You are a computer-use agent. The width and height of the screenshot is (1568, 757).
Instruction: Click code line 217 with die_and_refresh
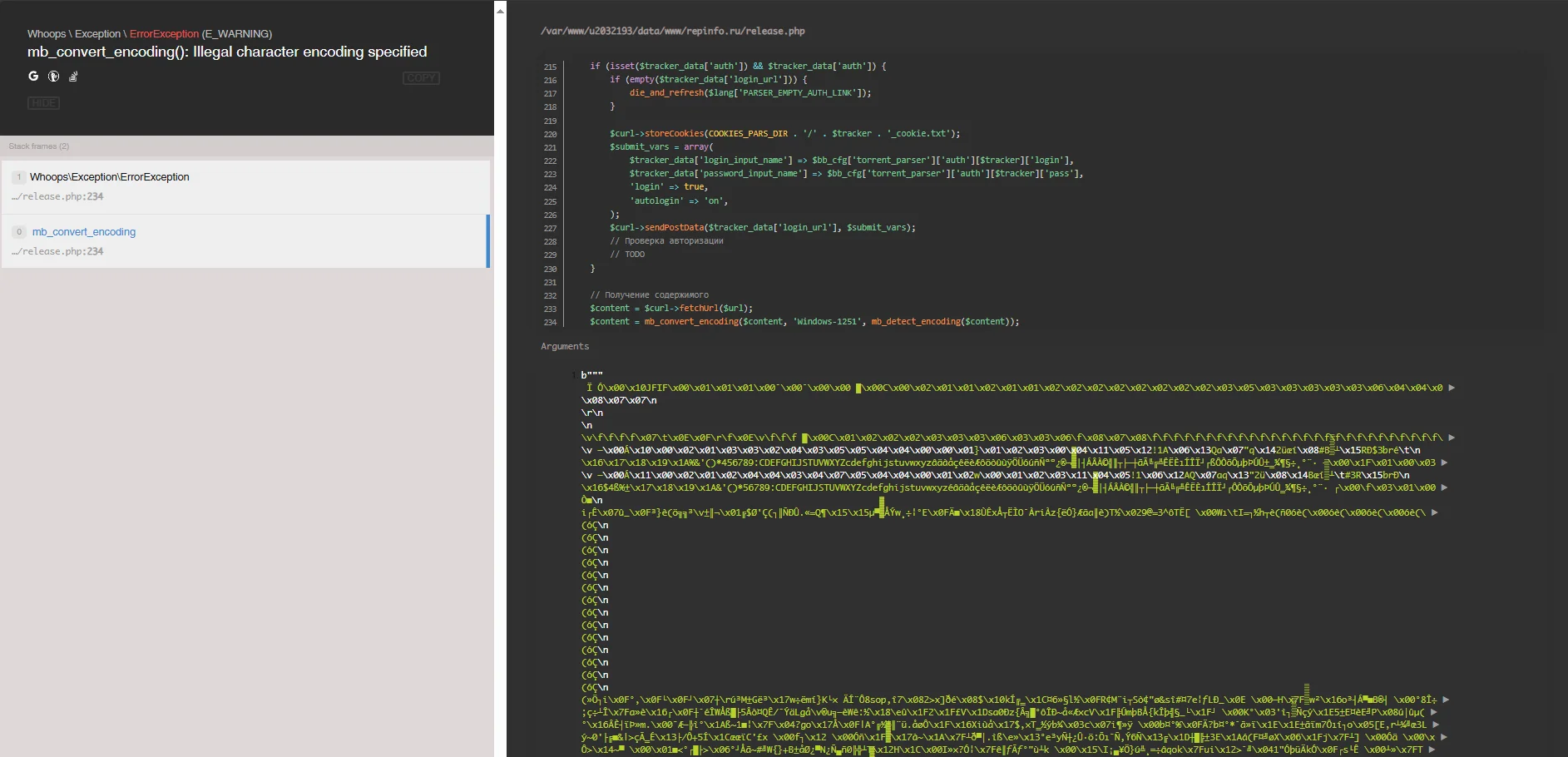750,93
